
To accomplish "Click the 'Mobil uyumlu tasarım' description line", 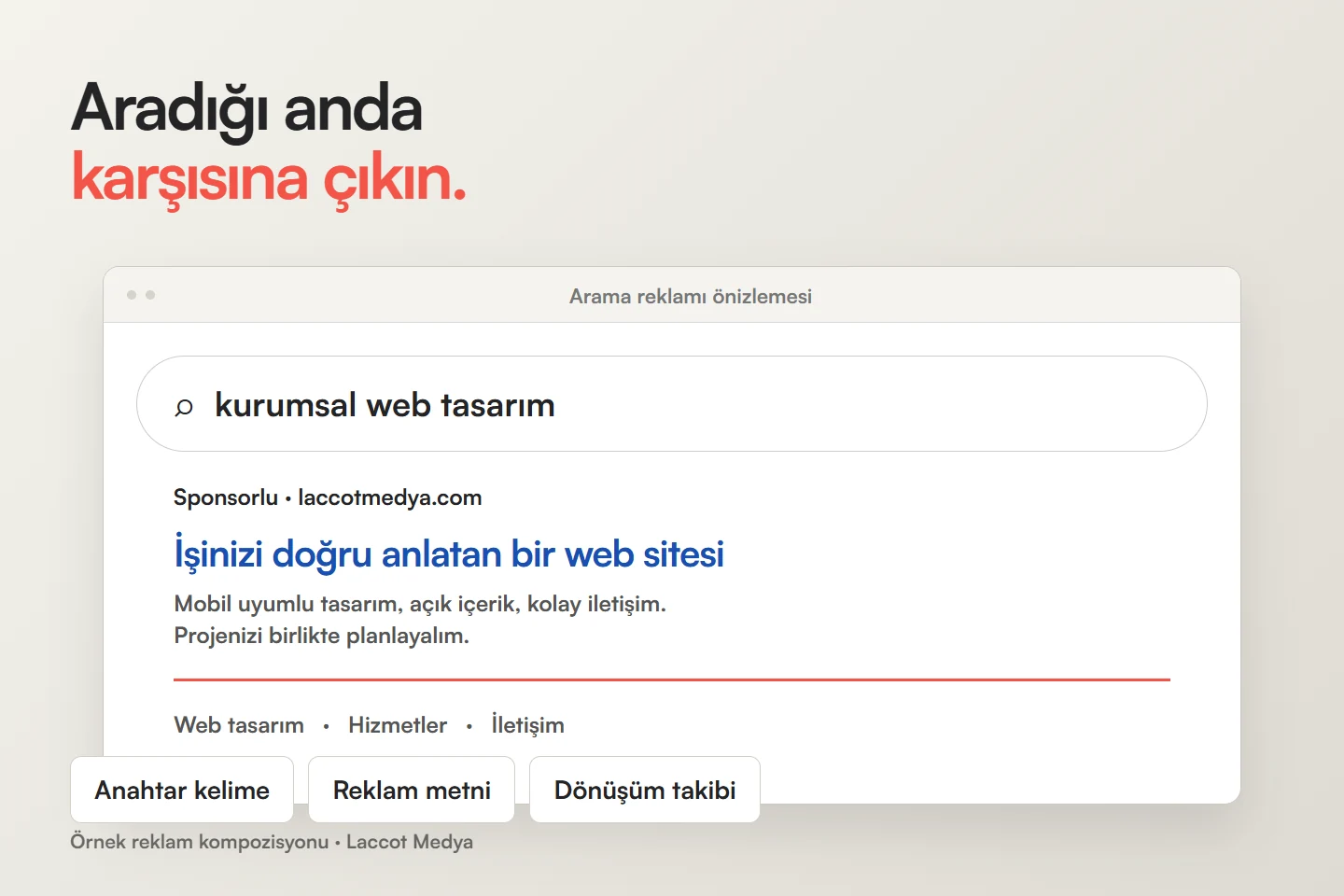I will (x=420, y=604).
